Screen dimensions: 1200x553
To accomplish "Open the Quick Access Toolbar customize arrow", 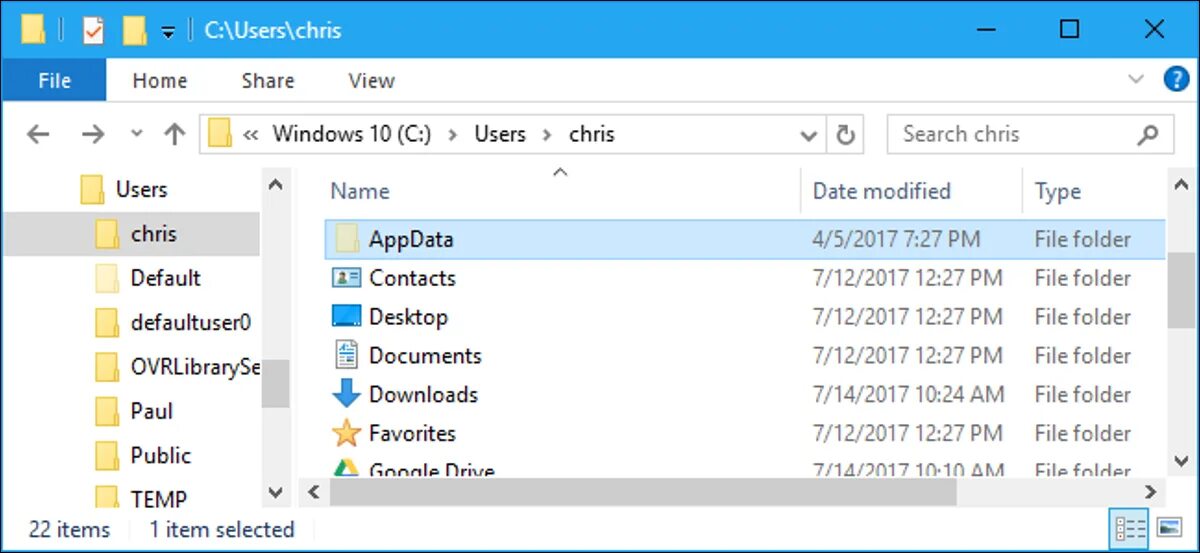I will pos(168,32).
